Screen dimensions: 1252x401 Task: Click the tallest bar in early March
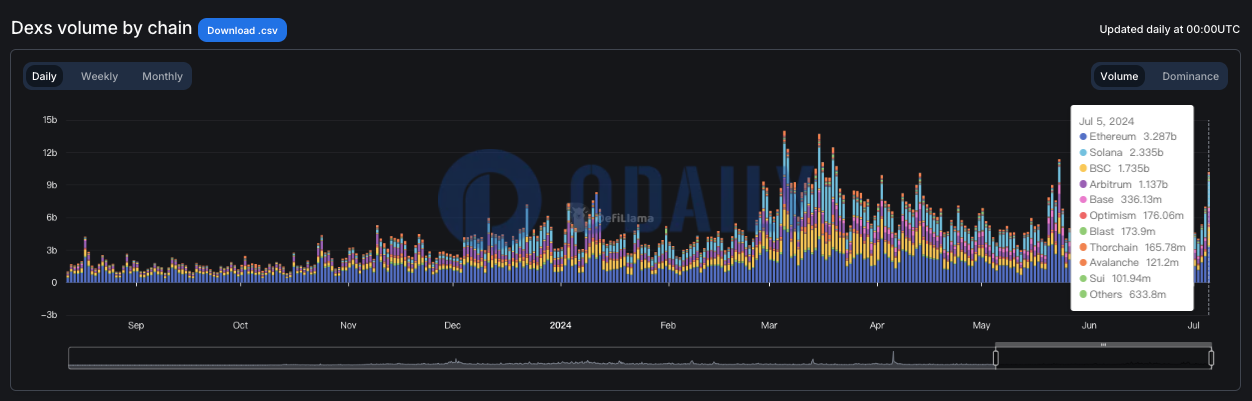784,207
